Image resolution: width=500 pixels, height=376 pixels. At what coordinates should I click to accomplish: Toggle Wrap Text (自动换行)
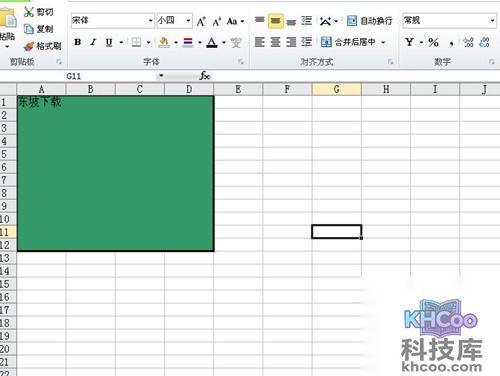tap(369, 21)
